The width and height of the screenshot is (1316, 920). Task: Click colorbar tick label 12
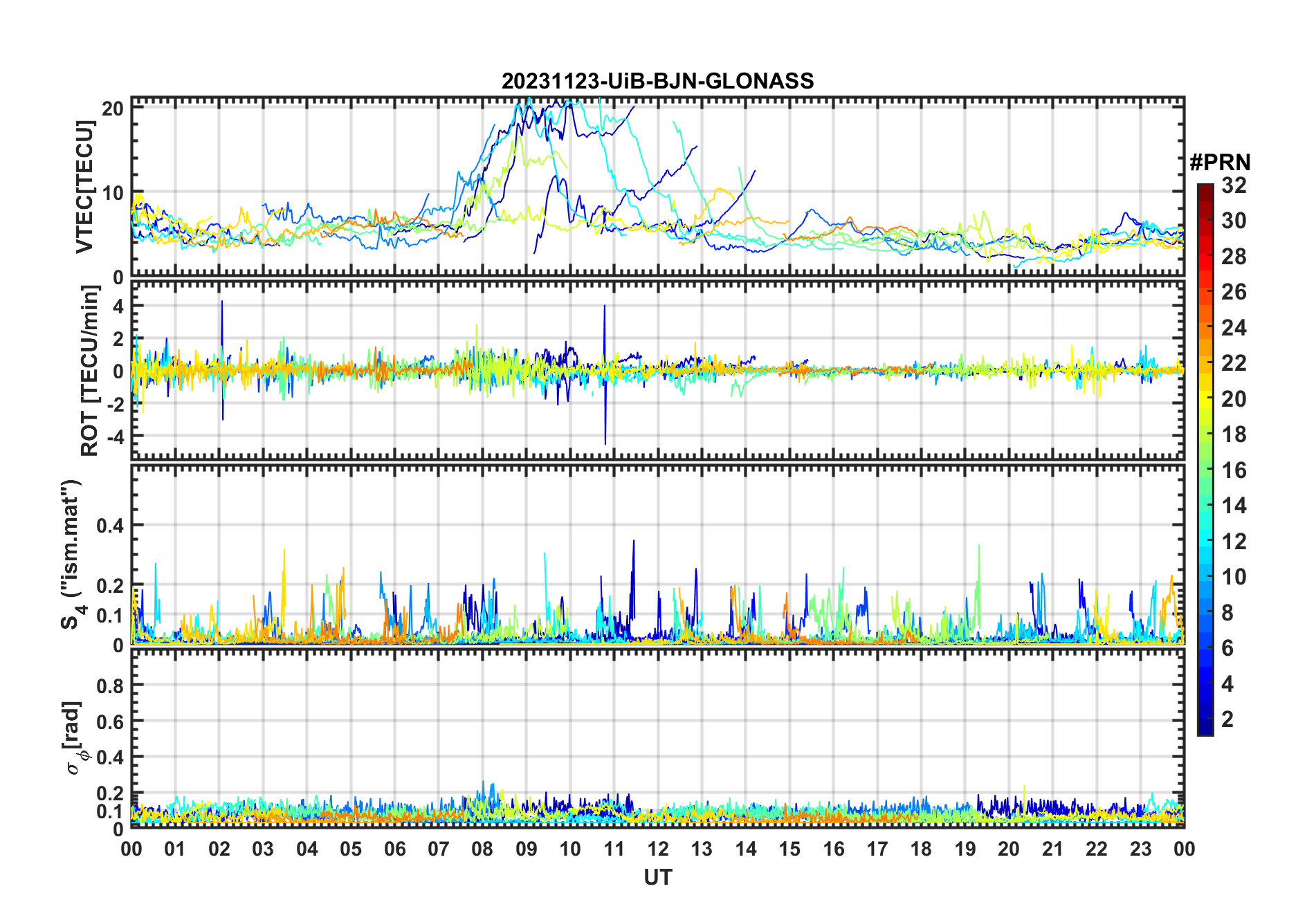click(x=1234, y=541)
